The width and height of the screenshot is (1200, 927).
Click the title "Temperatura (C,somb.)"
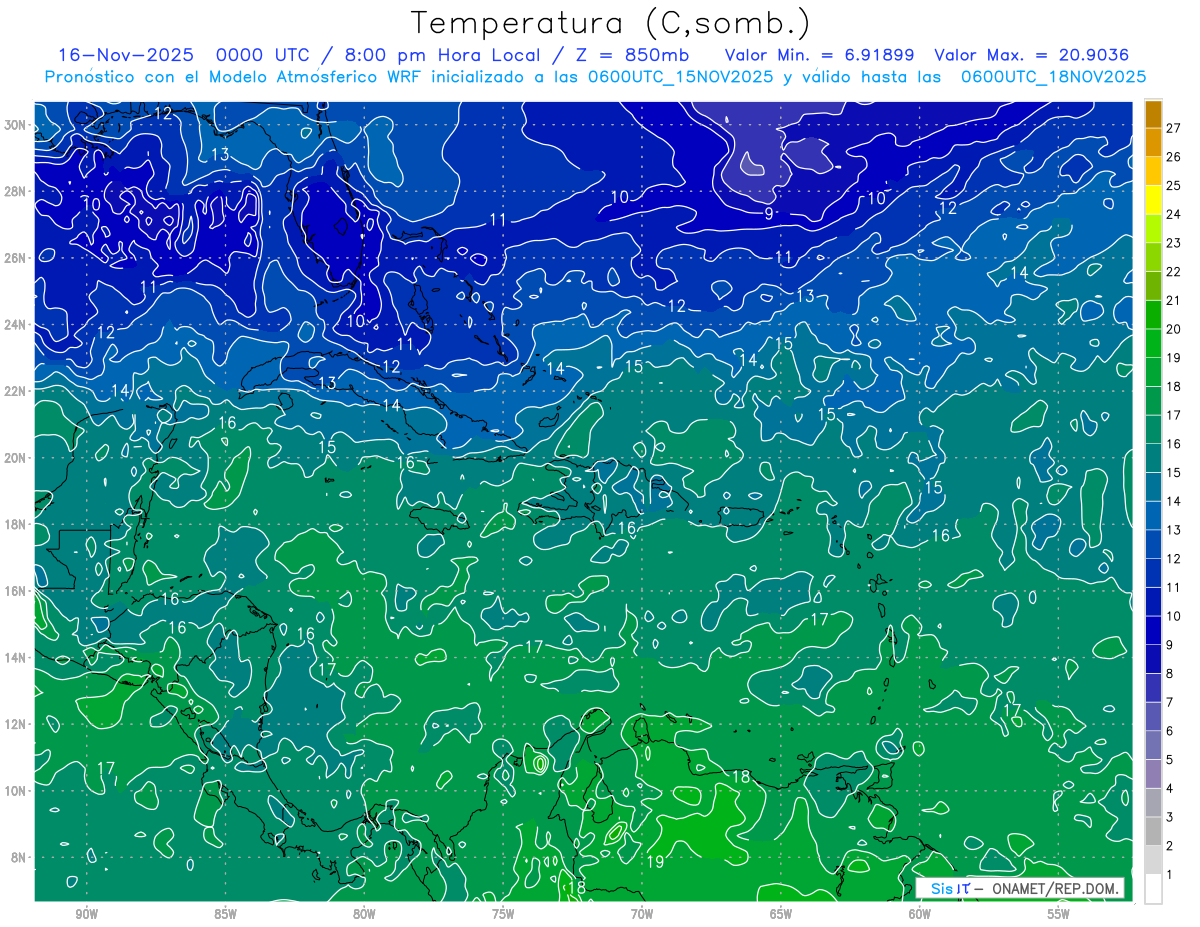click(611, 23)
